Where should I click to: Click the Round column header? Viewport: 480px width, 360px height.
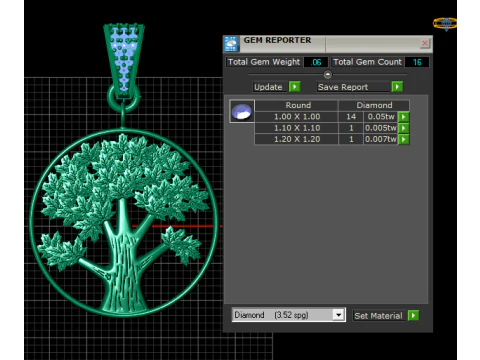click(x=297, y=105)
